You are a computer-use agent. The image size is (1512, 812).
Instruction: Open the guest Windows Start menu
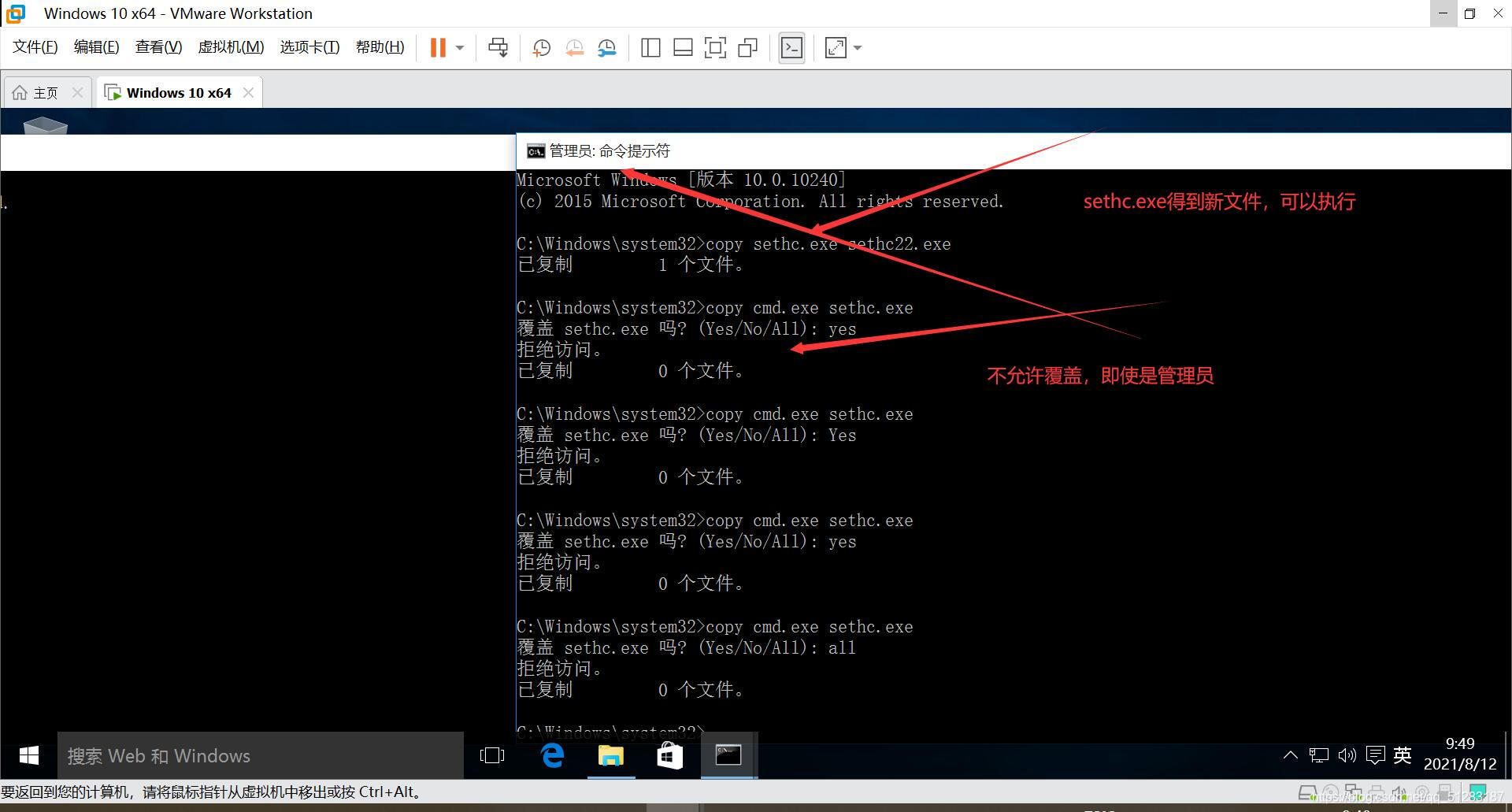29,756
